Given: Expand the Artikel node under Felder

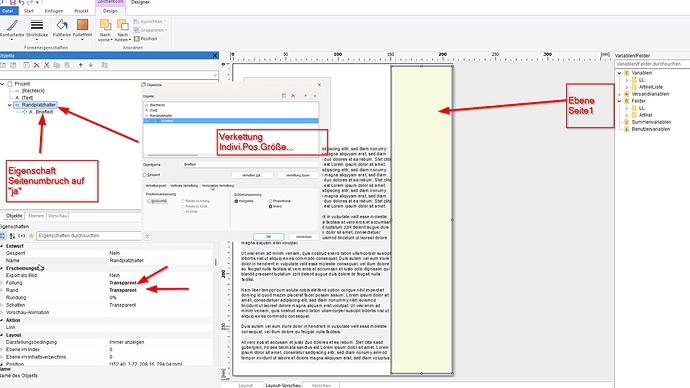Looking at the screenshot, I should coord(627,115).
